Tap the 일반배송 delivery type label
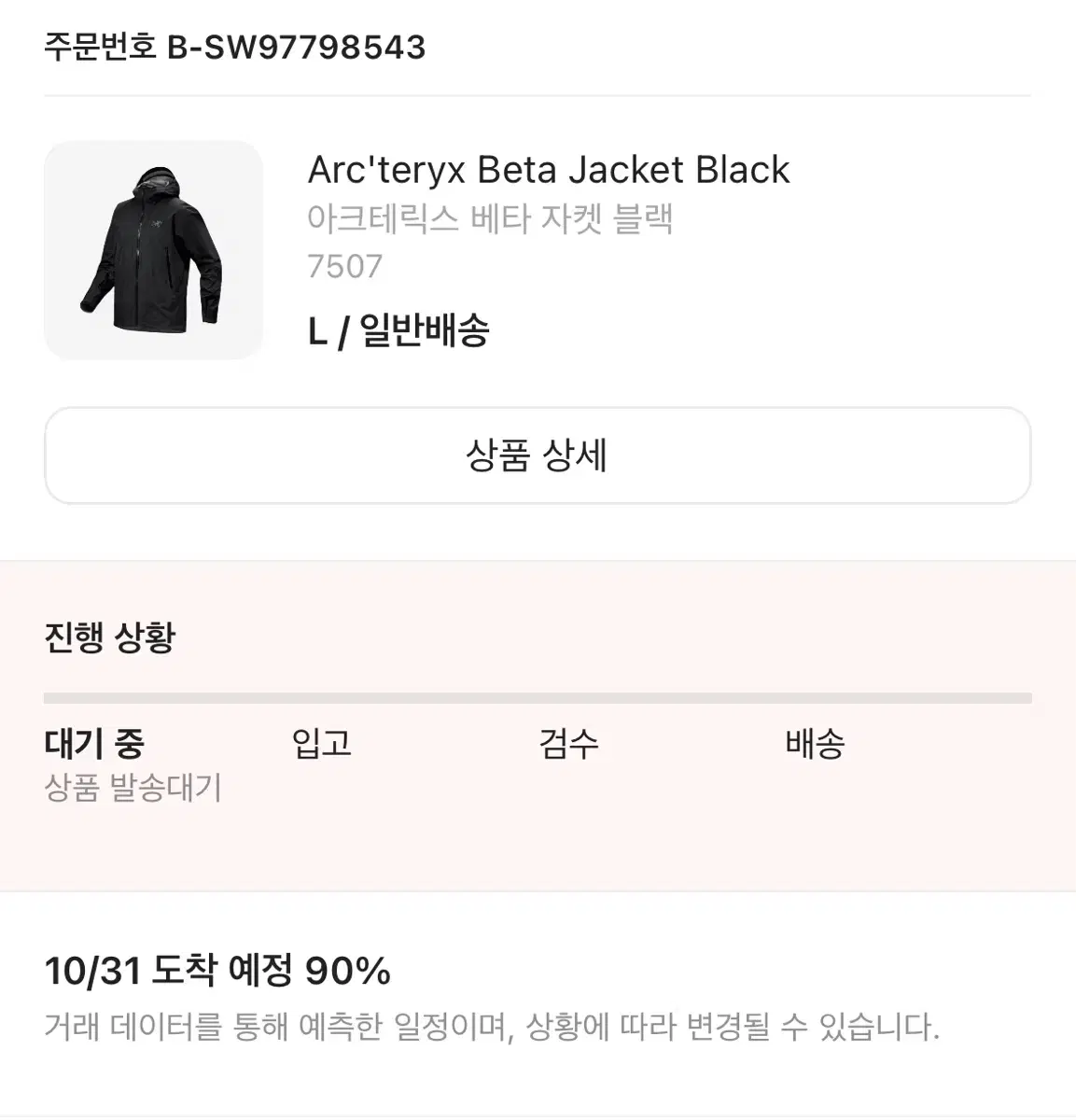Image resolution: width=1076 pixels, height=1120 pixels. [x=425, y=330]
